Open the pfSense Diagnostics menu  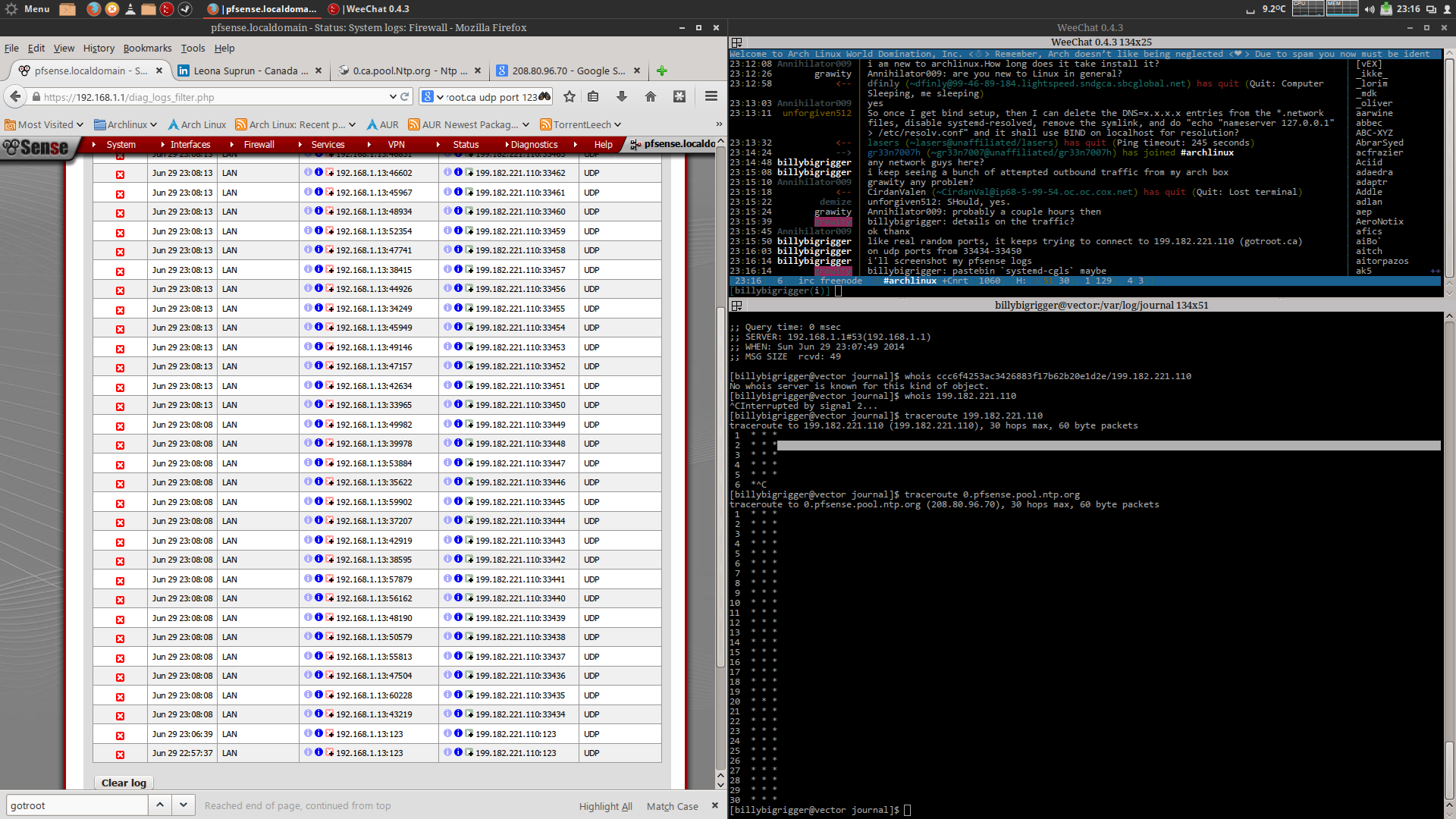click(534, 144)
